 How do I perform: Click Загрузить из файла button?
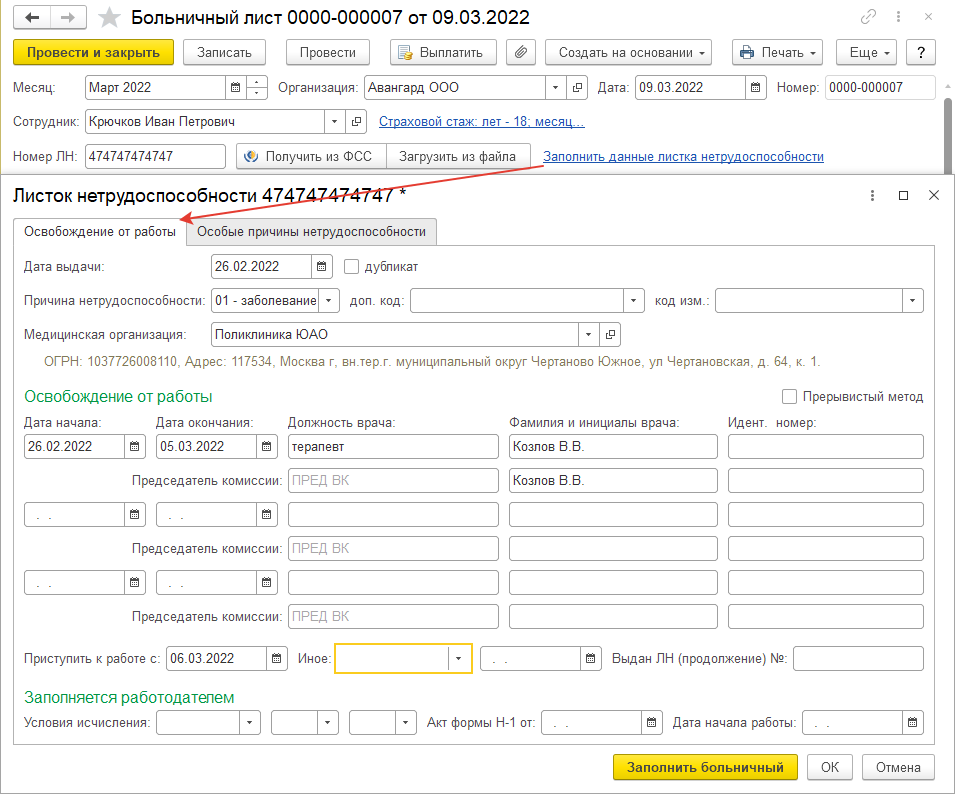pyautogui.click(x=458, y=156)
